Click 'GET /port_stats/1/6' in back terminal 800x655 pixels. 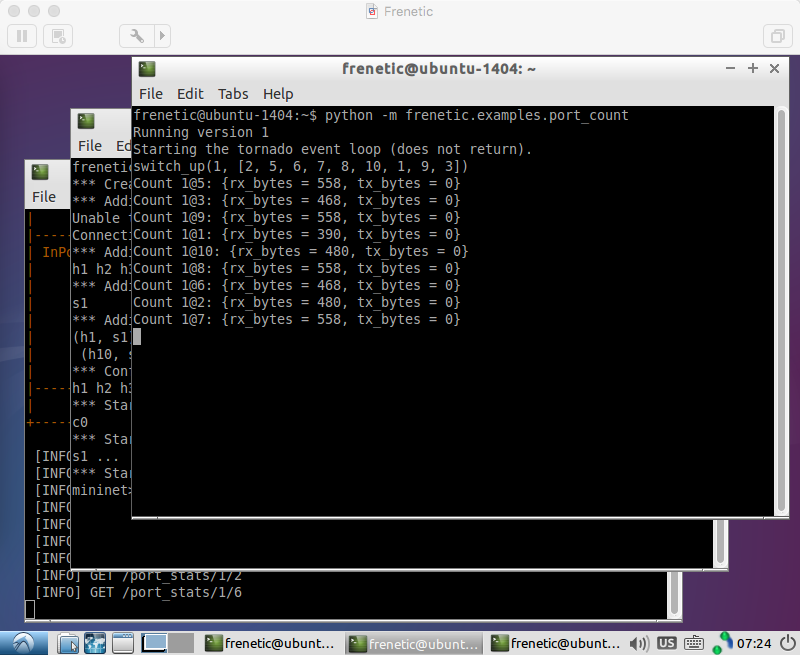point(166,593)
